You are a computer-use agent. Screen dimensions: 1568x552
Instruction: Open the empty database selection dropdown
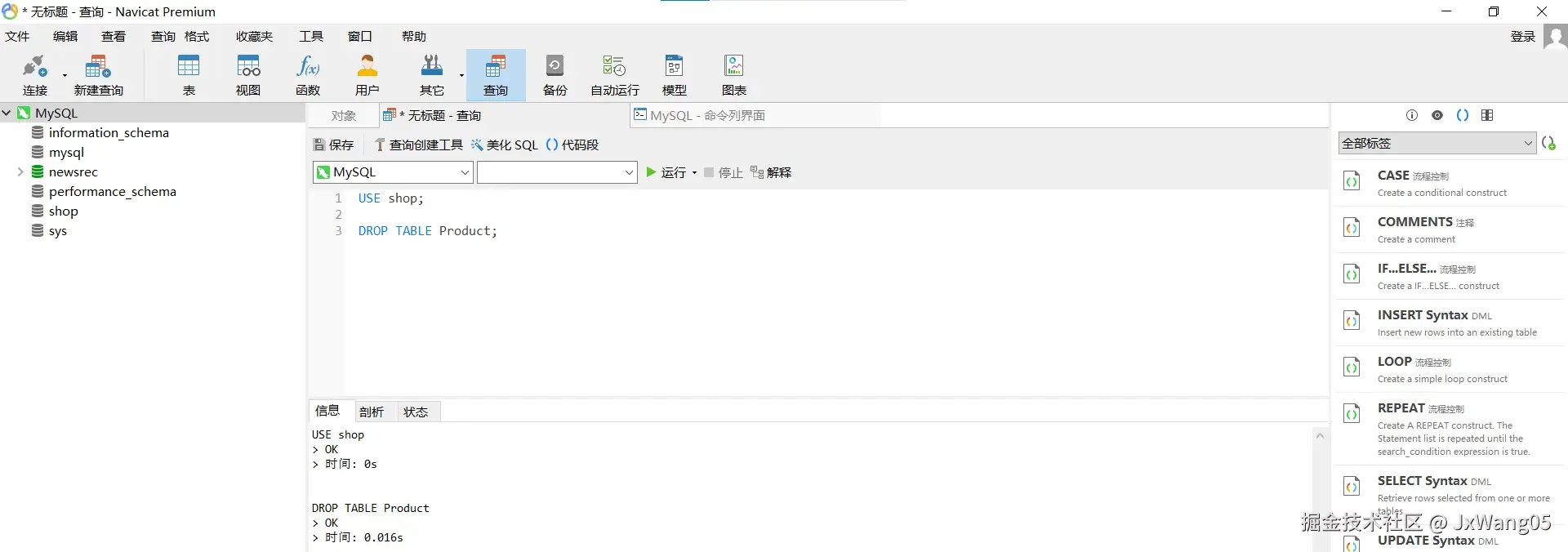[x=557, y=172]
